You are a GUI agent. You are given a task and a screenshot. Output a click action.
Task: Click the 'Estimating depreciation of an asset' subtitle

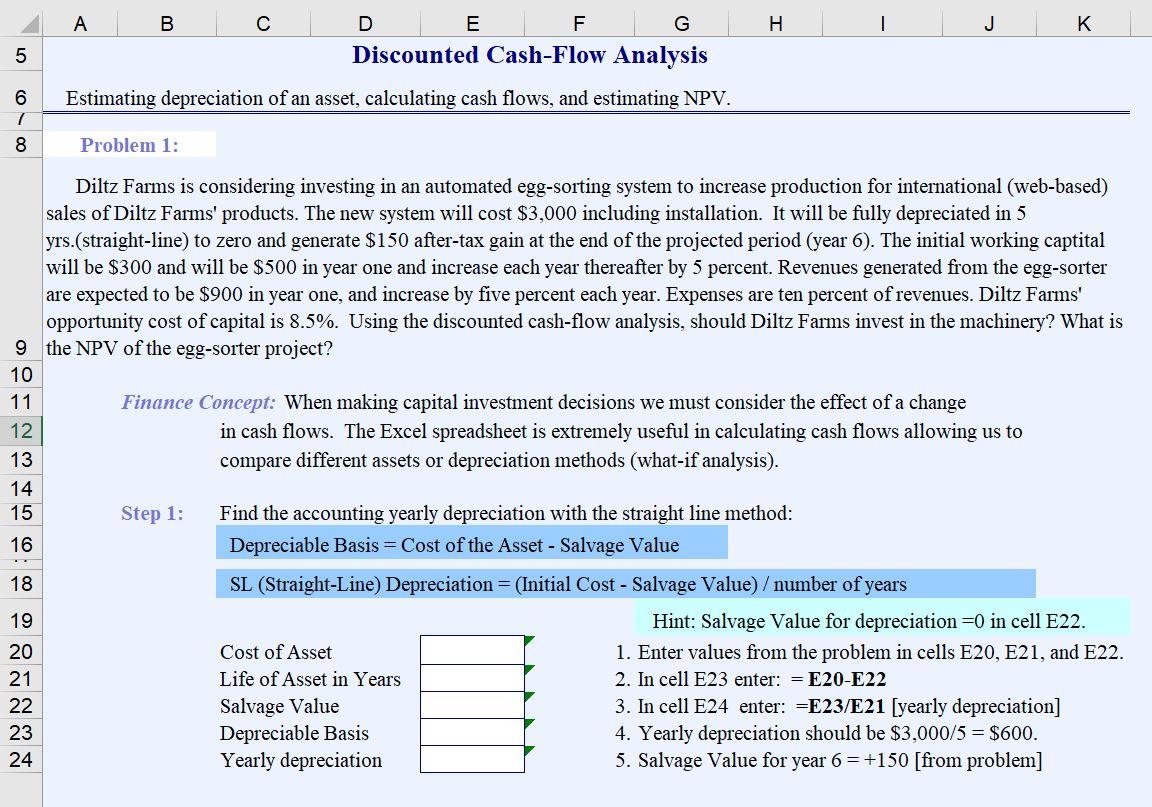click(398, 98)
